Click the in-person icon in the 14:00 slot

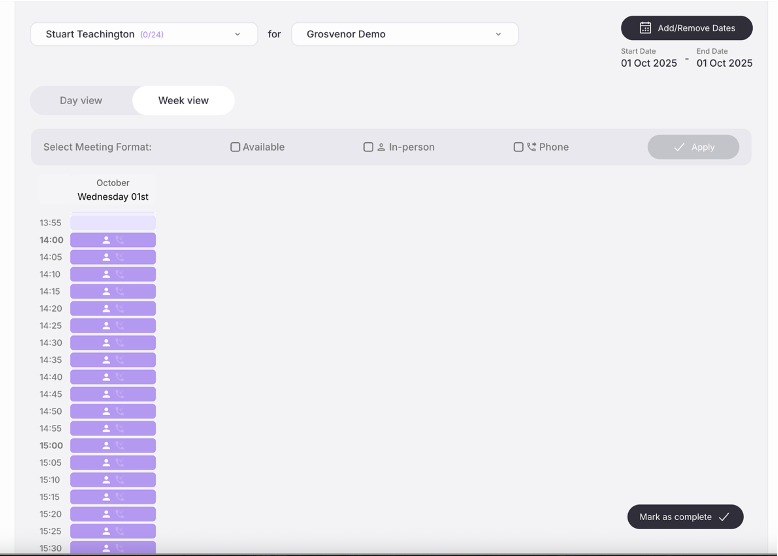click(106, 240)
